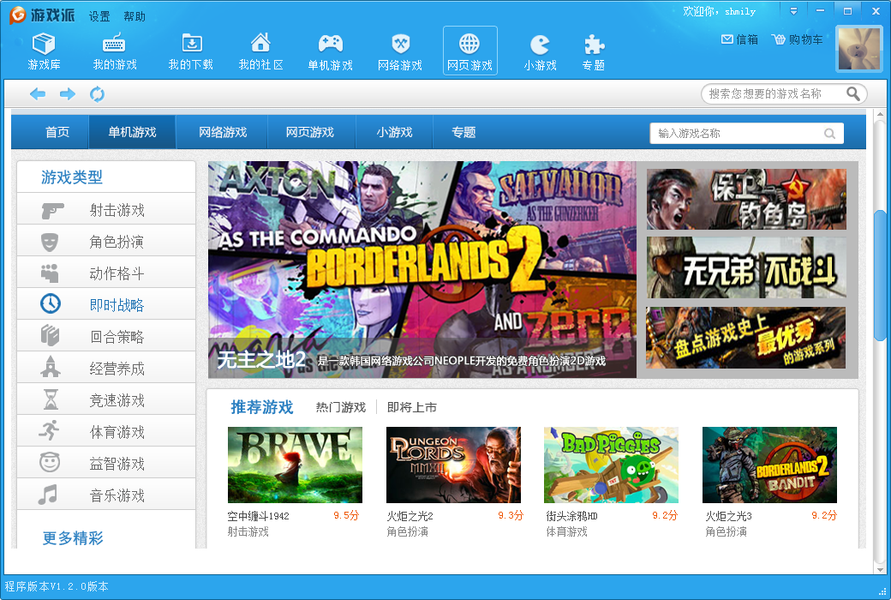Screen dimensions: 891x600
Task: Open the Dungeon Lords game thumbnail
Action: 453,465
